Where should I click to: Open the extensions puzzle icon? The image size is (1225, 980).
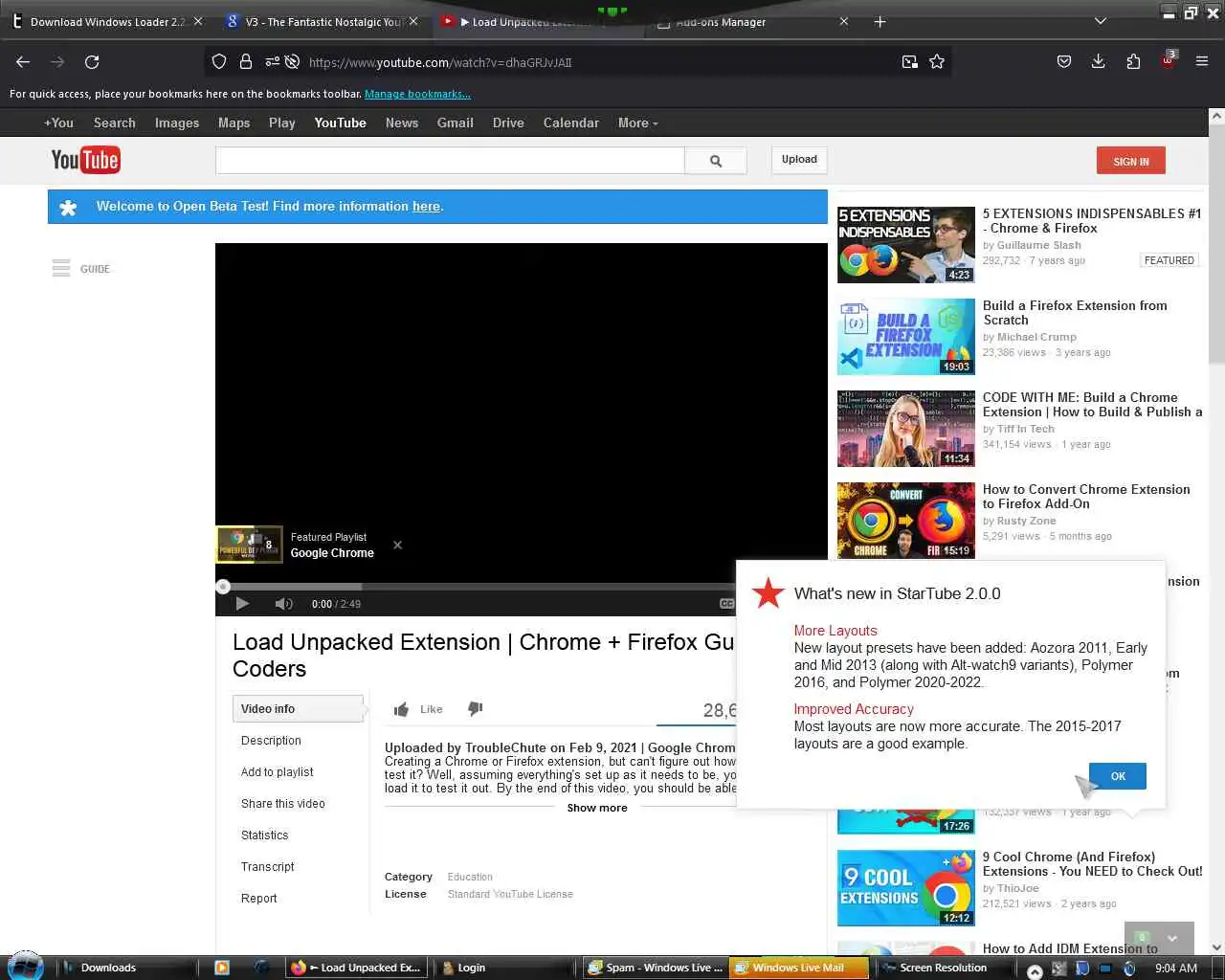click(x=1133, y=62)
